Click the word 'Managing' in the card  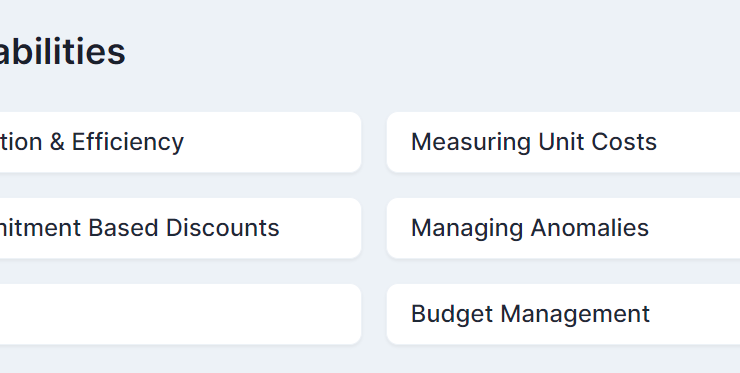pyautogui.click(x=467, y=228)
